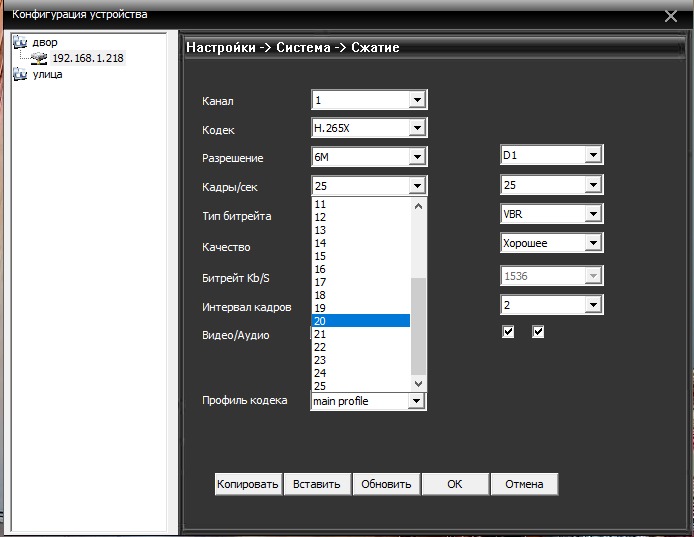Toggle the first Видео/Аудио checkbox
Screen dimensions: 694x537
508,332
